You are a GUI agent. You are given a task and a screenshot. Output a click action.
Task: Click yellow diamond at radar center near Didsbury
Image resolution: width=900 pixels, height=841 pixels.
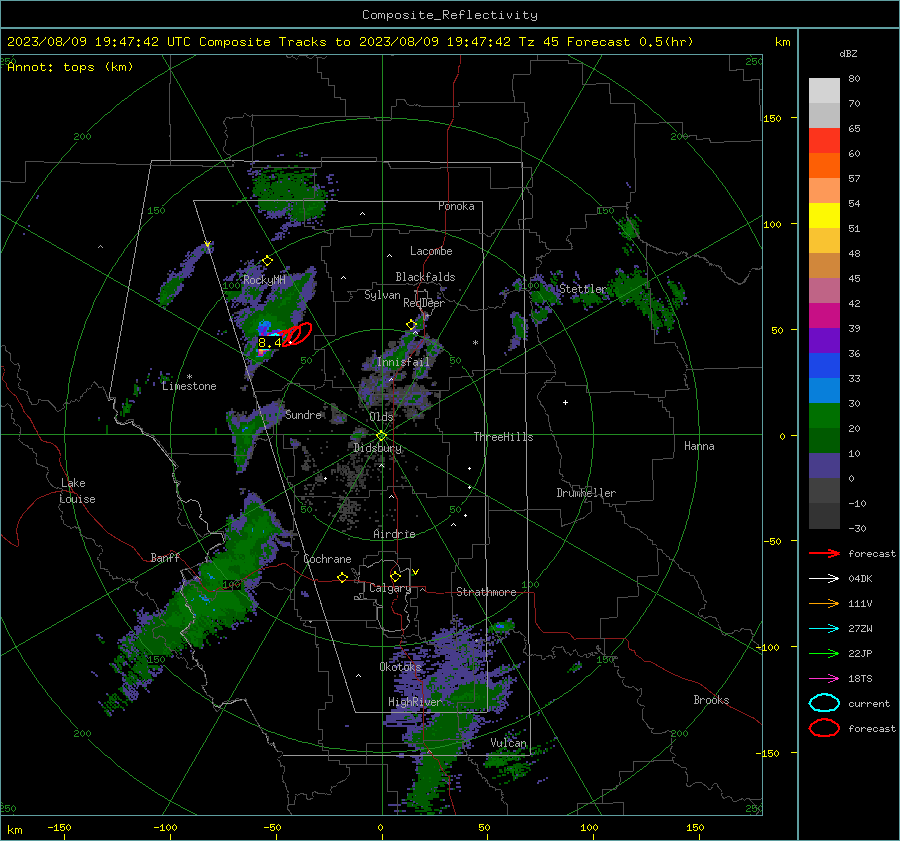381,436
